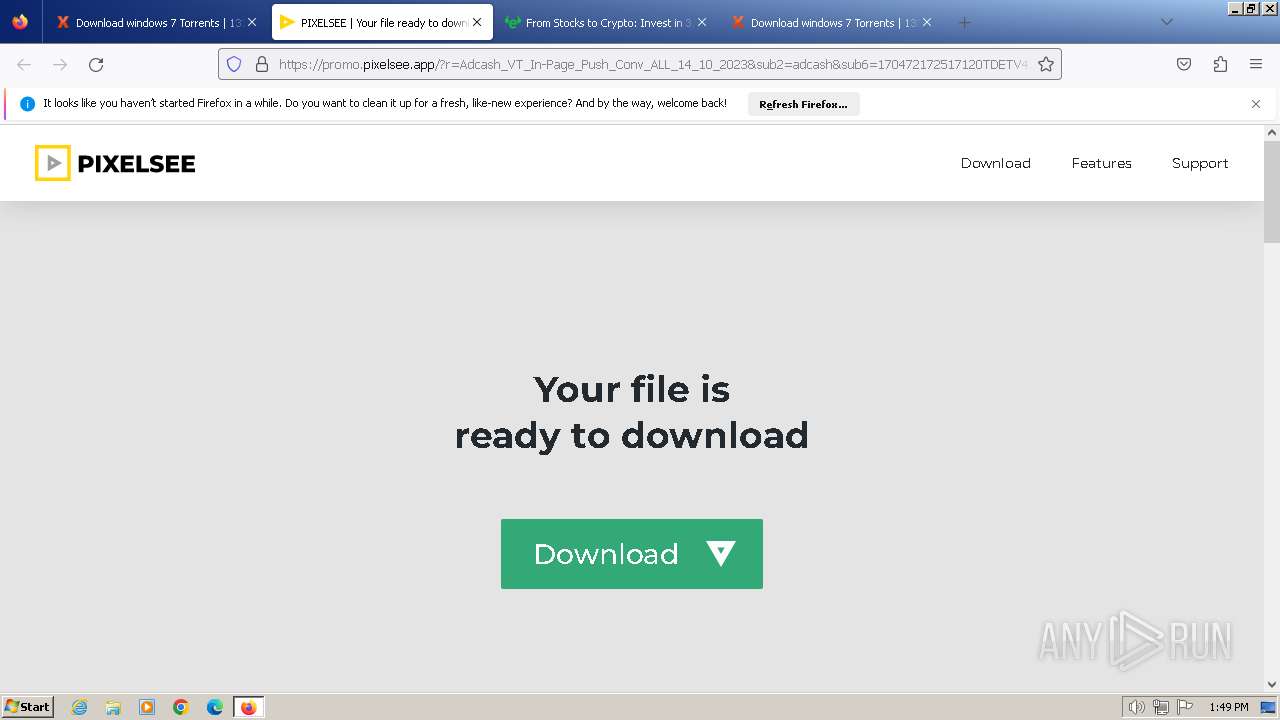Image resolution: width=1280 pixels, height=720 pixels.
Task: Click the network tray icon
Action: [x=1161, y=707]
